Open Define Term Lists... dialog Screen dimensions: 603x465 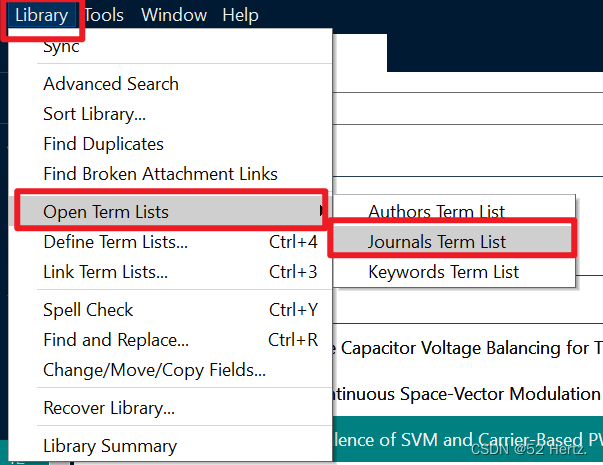[x=170, y=242]
